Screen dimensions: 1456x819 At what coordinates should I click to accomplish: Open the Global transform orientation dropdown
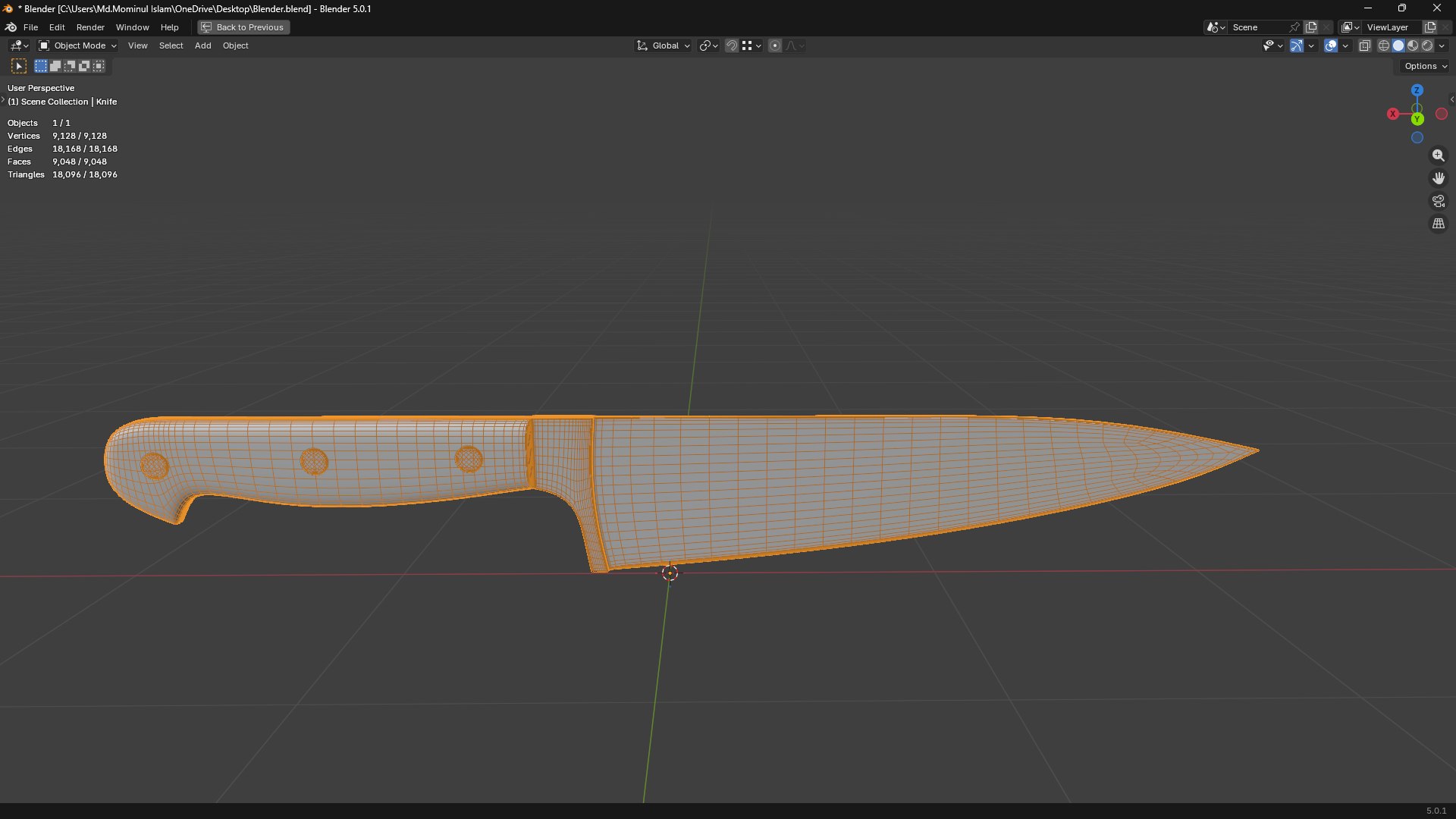point(663,45)
